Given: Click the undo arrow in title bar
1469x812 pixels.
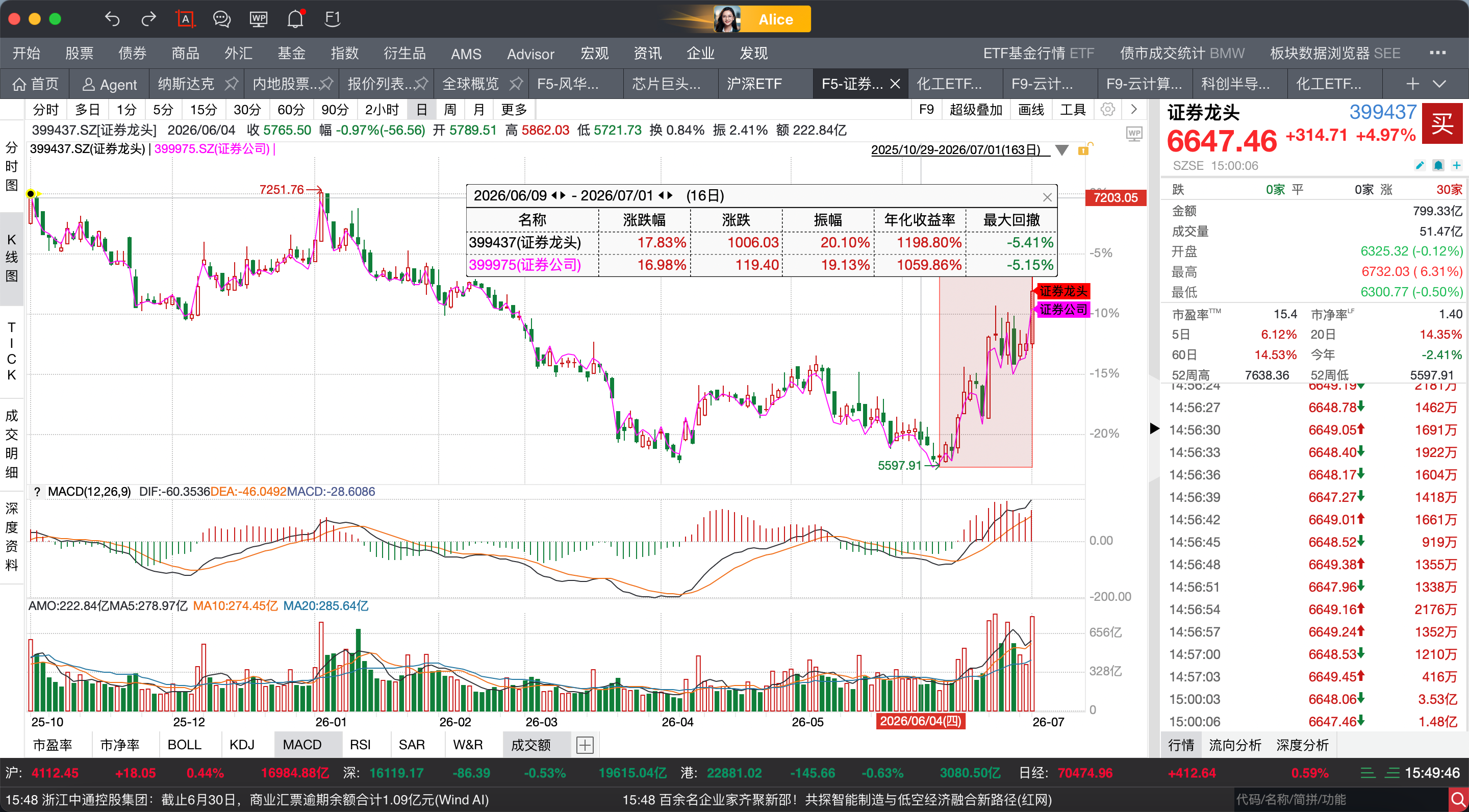Looking at the screenshot, I should pos(112,19).
